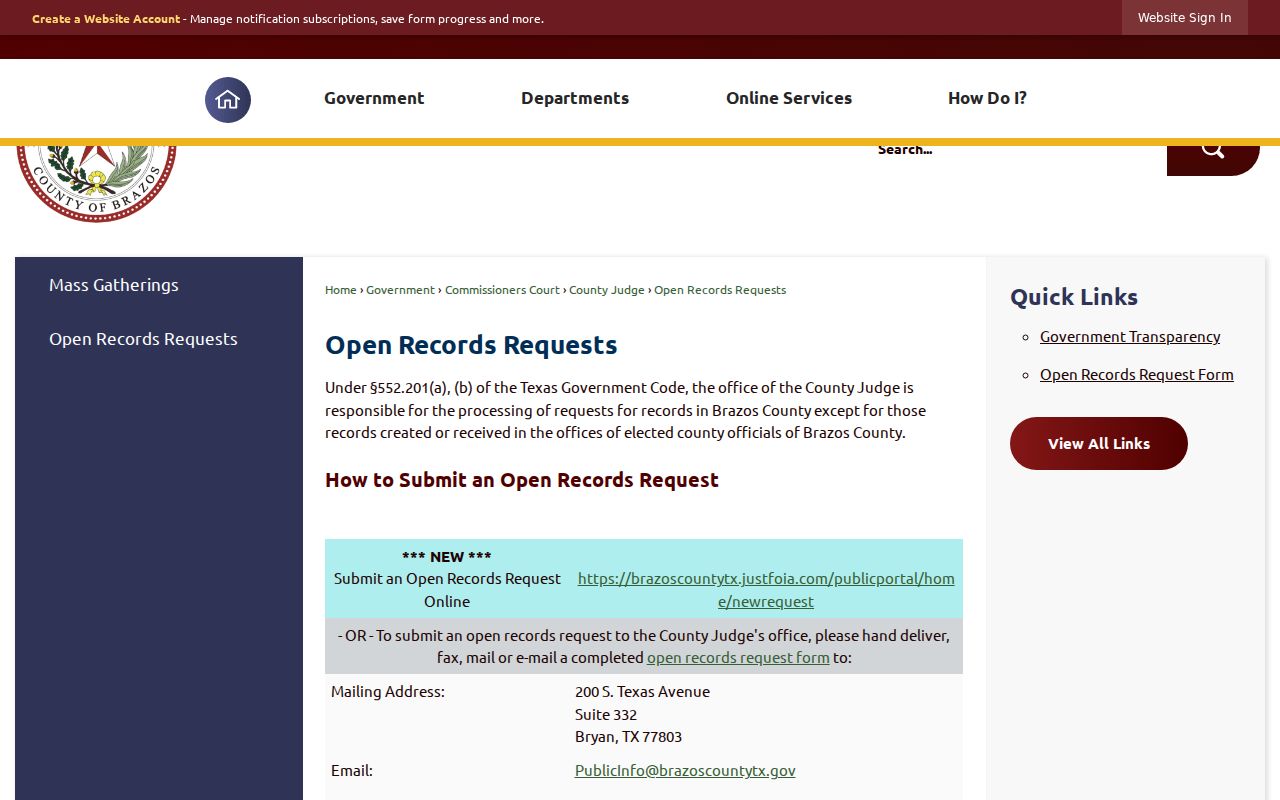The width and height of the screenshot is (1280, 800).
Task: Click the Open Records Requests page title
Action: (x=471, y=345)
